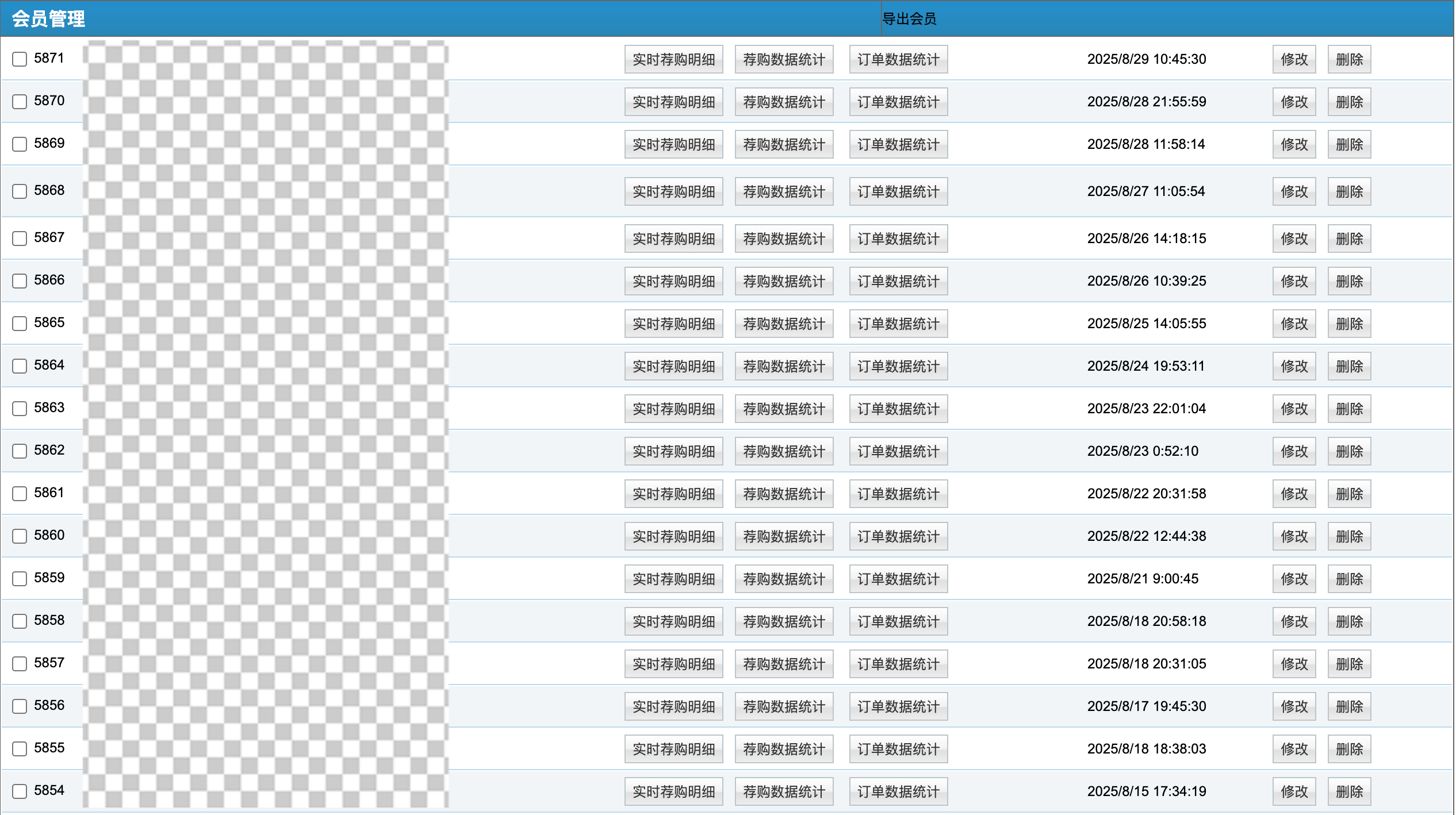
Task: Toggle checkbox for member 5858
Action: 20,621
